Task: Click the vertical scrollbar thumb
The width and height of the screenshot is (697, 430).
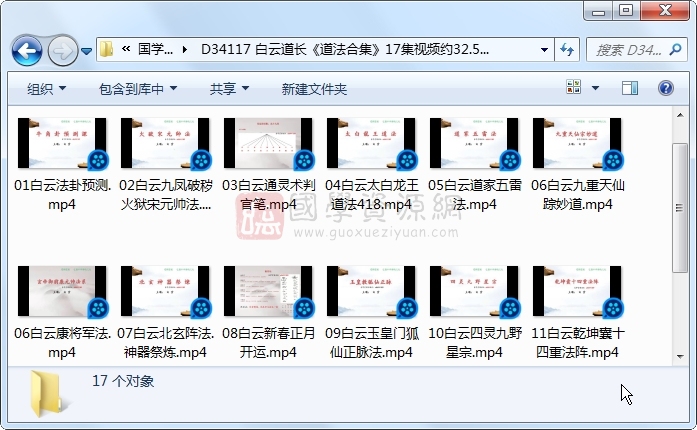Action: [680, 207]
